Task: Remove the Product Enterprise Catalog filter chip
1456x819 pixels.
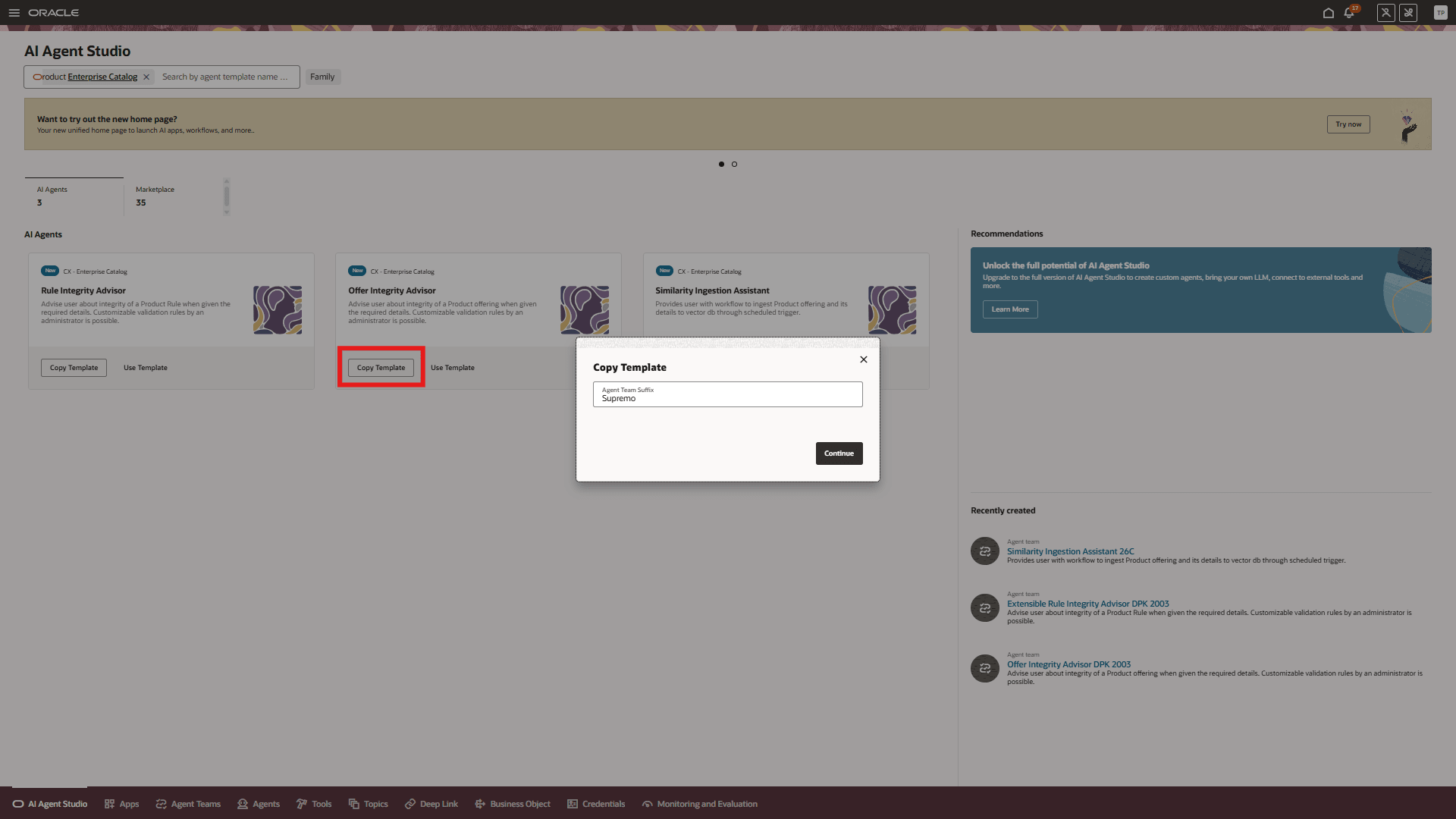Action: 146,77
